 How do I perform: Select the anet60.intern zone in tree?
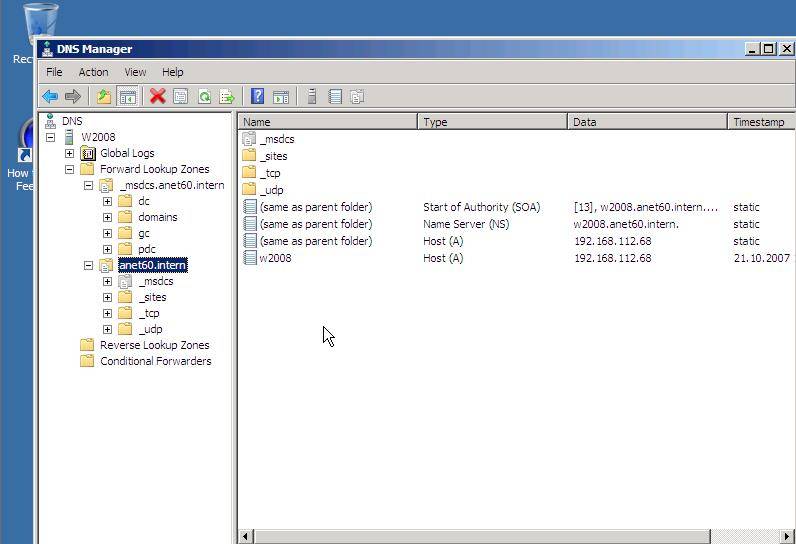coord(152,265)
